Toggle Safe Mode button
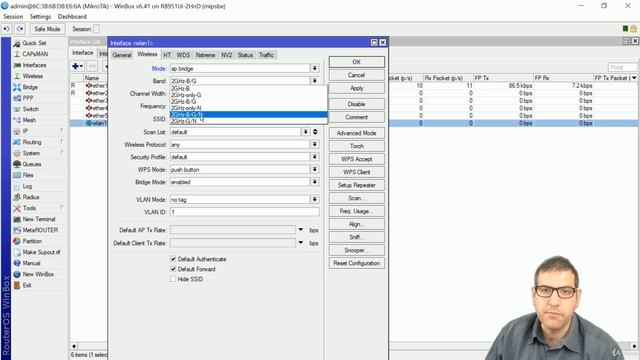The height and width of the screenshot is (360, 640). 47,29
